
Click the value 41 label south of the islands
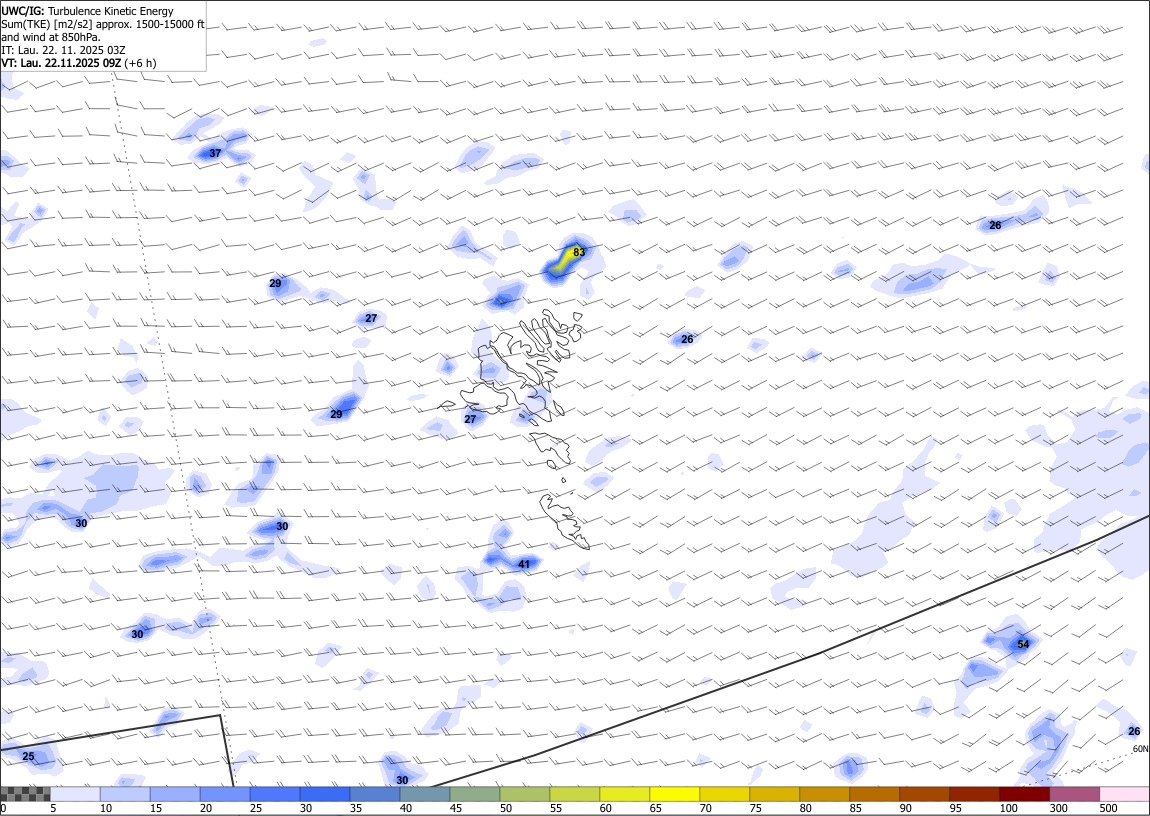[x=524, y=565]
